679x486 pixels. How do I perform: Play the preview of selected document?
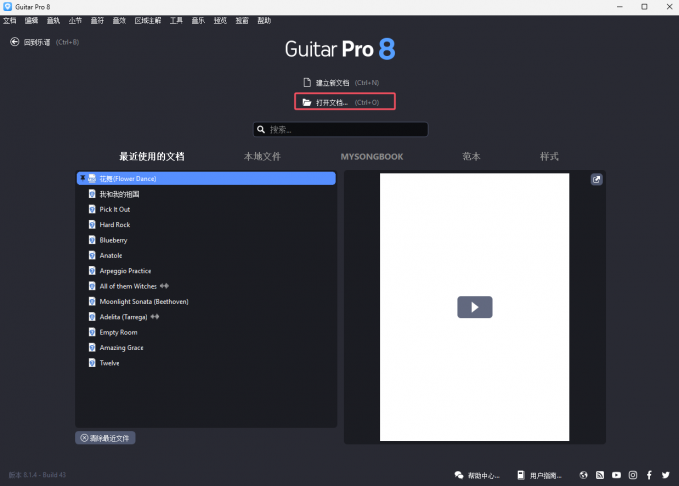pyautogui.click(x=475, y=307)
